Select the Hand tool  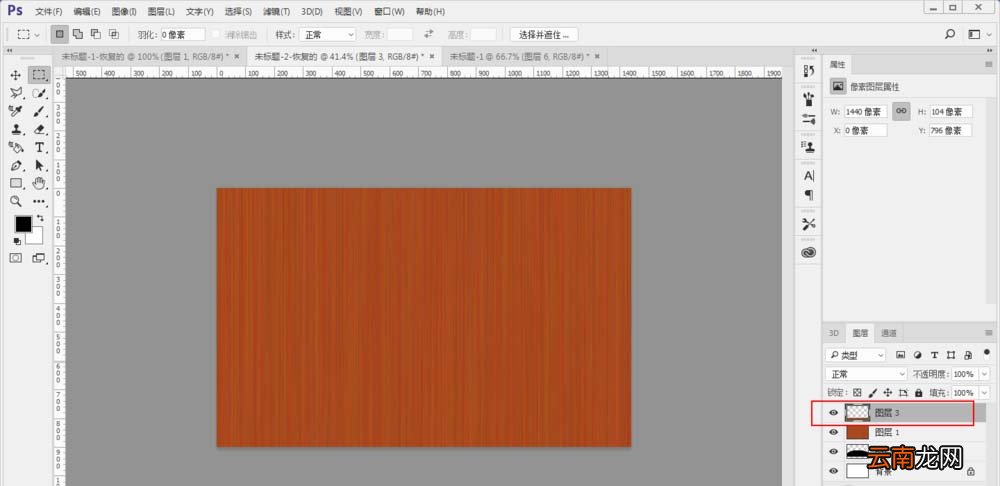tap(40, 184)
